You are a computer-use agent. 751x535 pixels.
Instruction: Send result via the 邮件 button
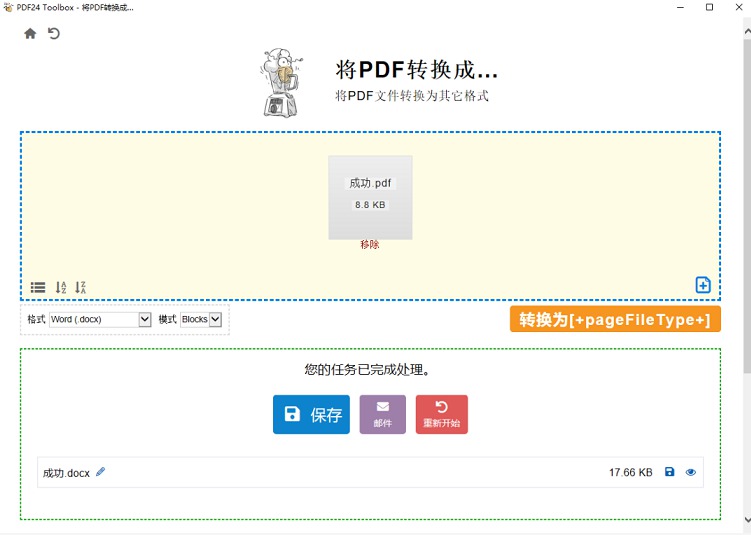383,414
